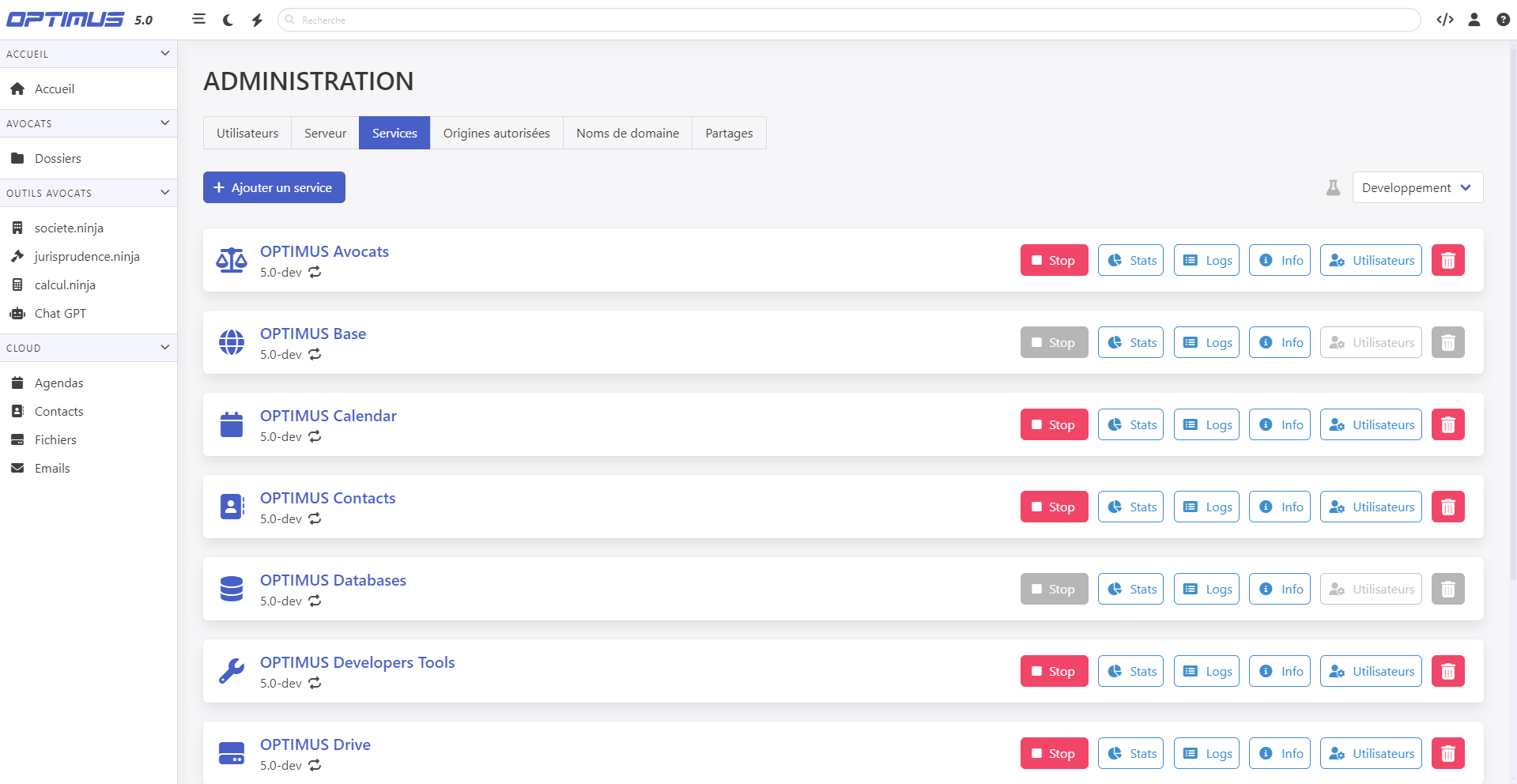Refresh version icon for OPTIMUS Avocats

coord(315,272)
